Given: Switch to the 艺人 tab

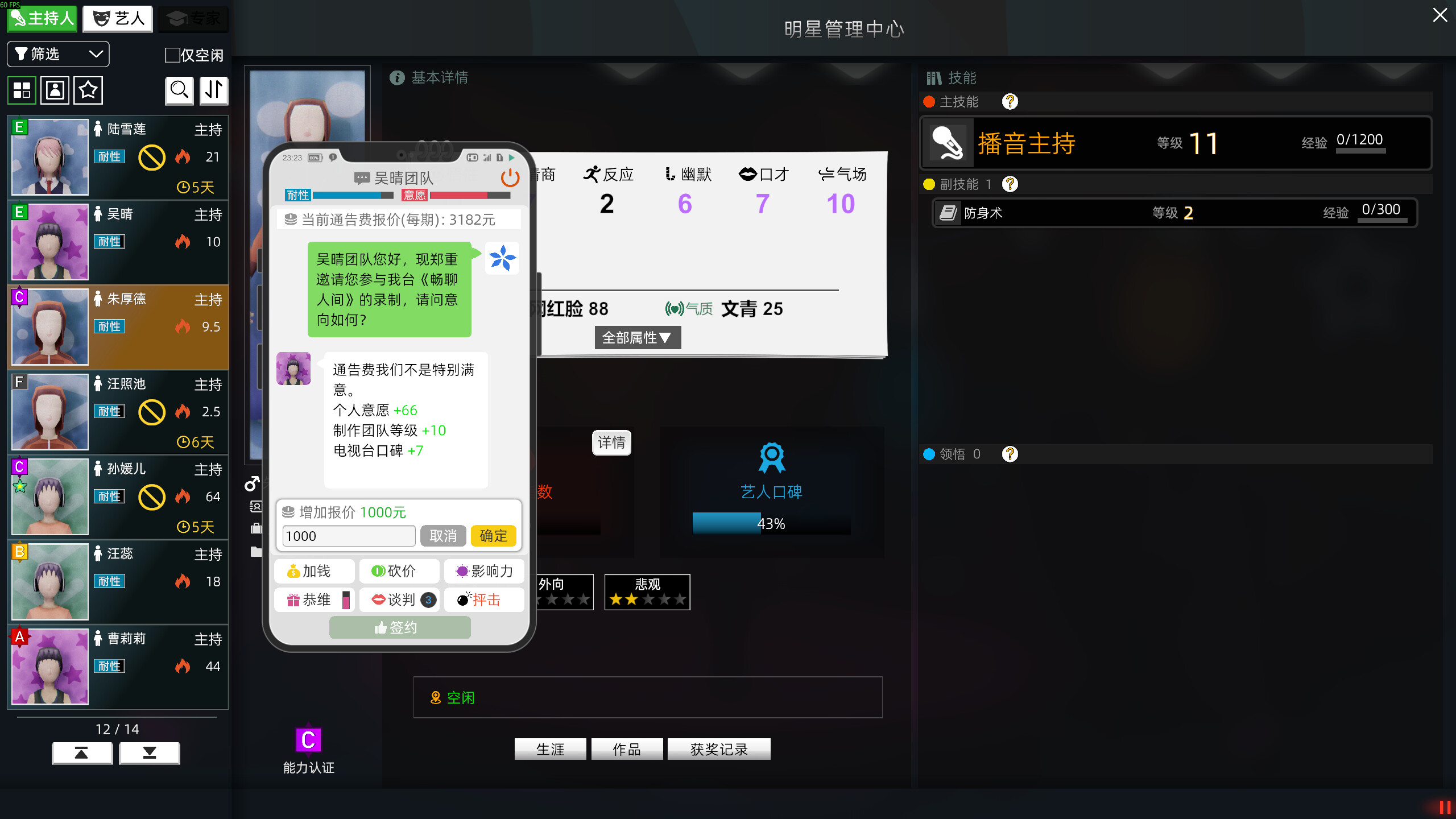Looking at the screenshot, I should tap(118, 19).
